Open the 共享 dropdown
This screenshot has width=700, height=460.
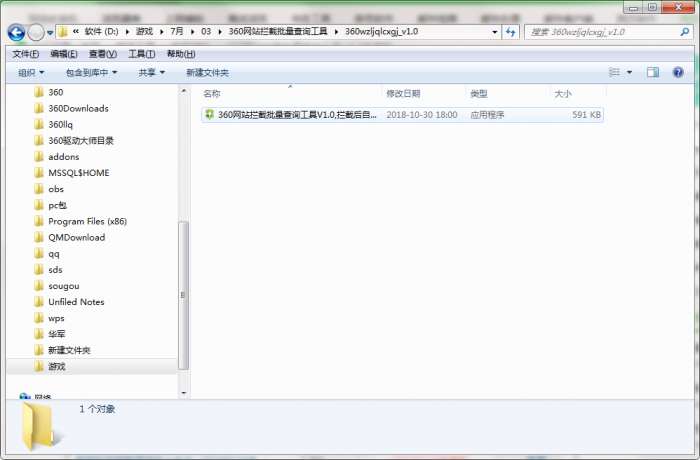click(x=151, y=72)
